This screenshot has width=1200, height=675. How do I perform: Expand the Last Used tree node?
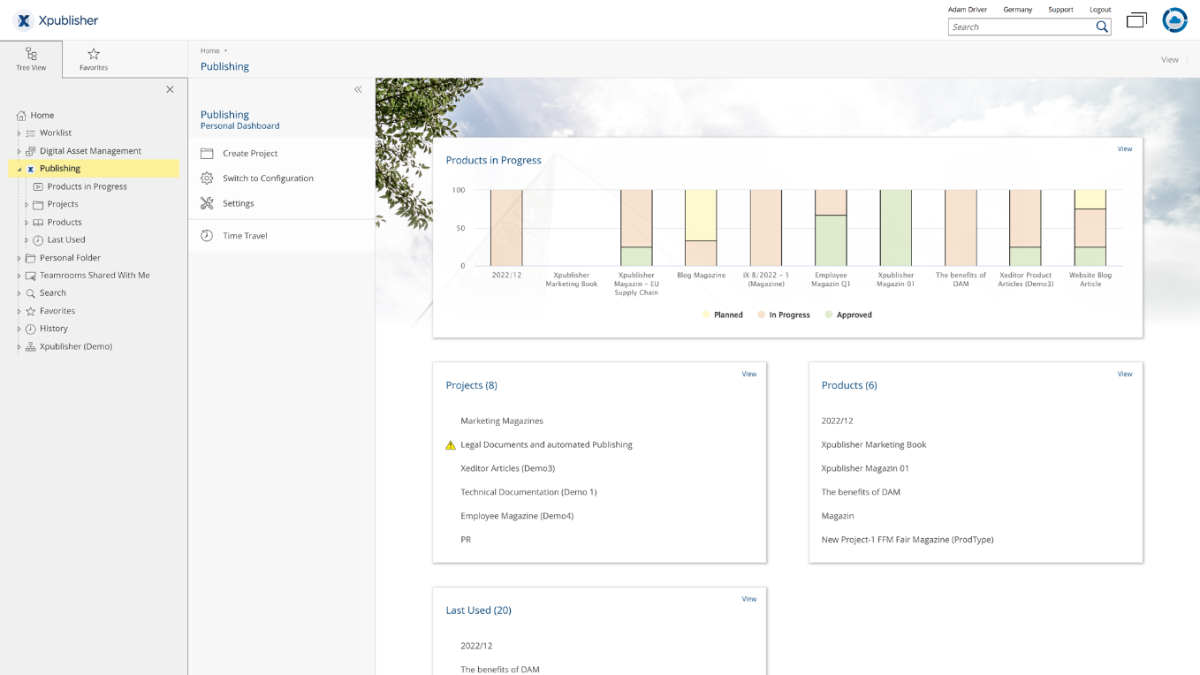click(x=26, y=240)
